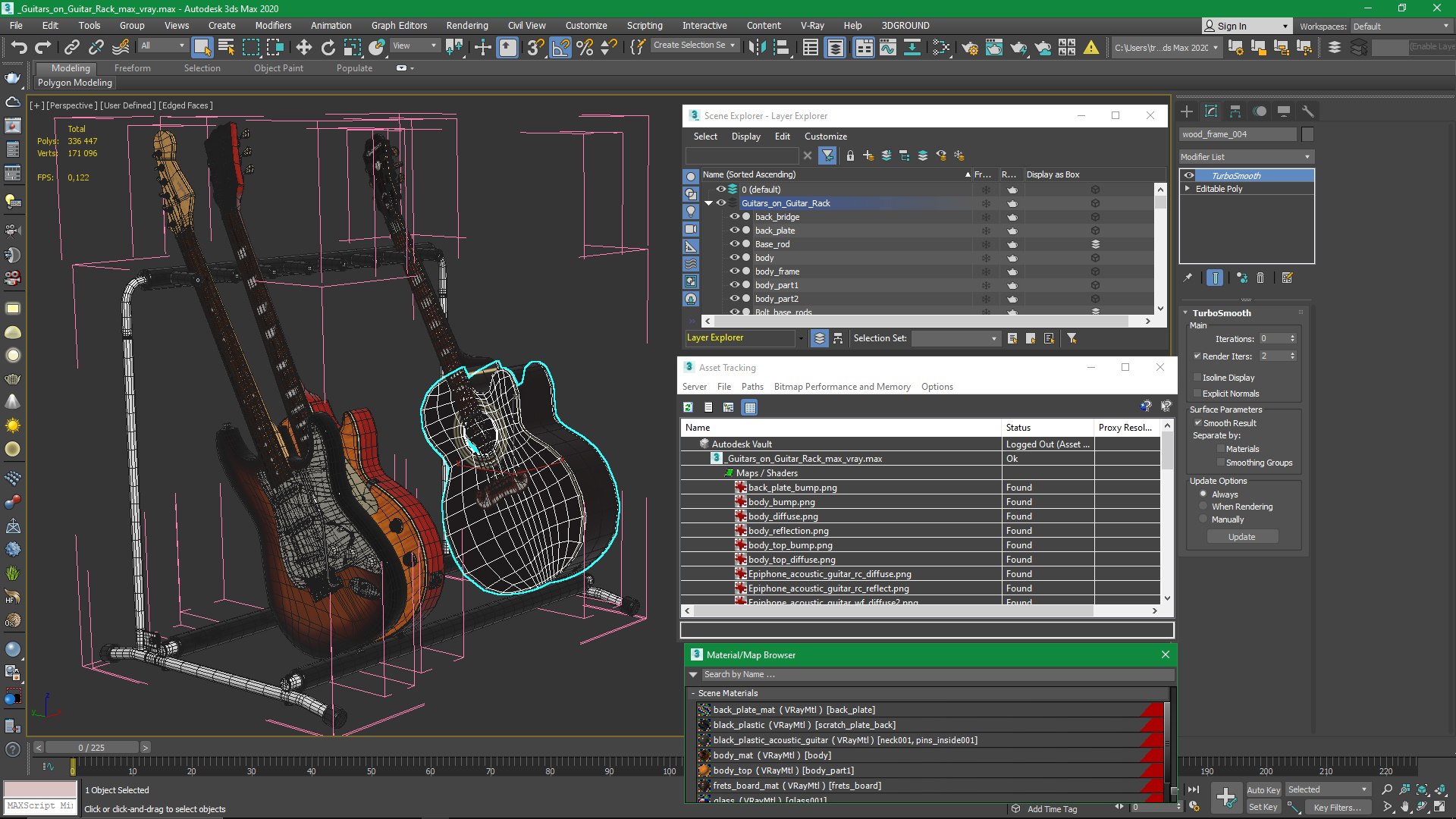
Task: Click object color swatch beside wood_frame_004
Action: pyautogui.click(x=1307, y=134)
